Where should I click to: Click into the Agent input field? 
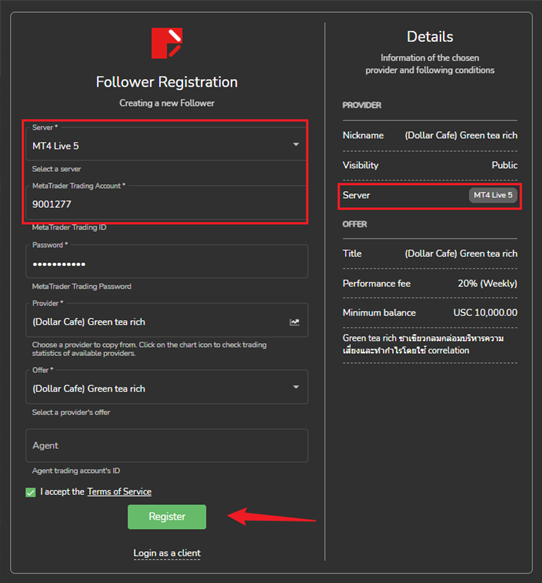pyautogui.click(x=167, y=445)
